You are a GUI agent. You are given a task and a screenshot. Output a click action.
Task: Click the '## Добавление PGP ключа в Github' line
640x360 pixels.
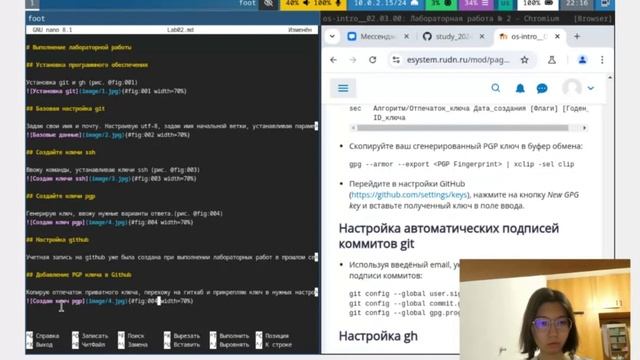click(x=79, y=275)
